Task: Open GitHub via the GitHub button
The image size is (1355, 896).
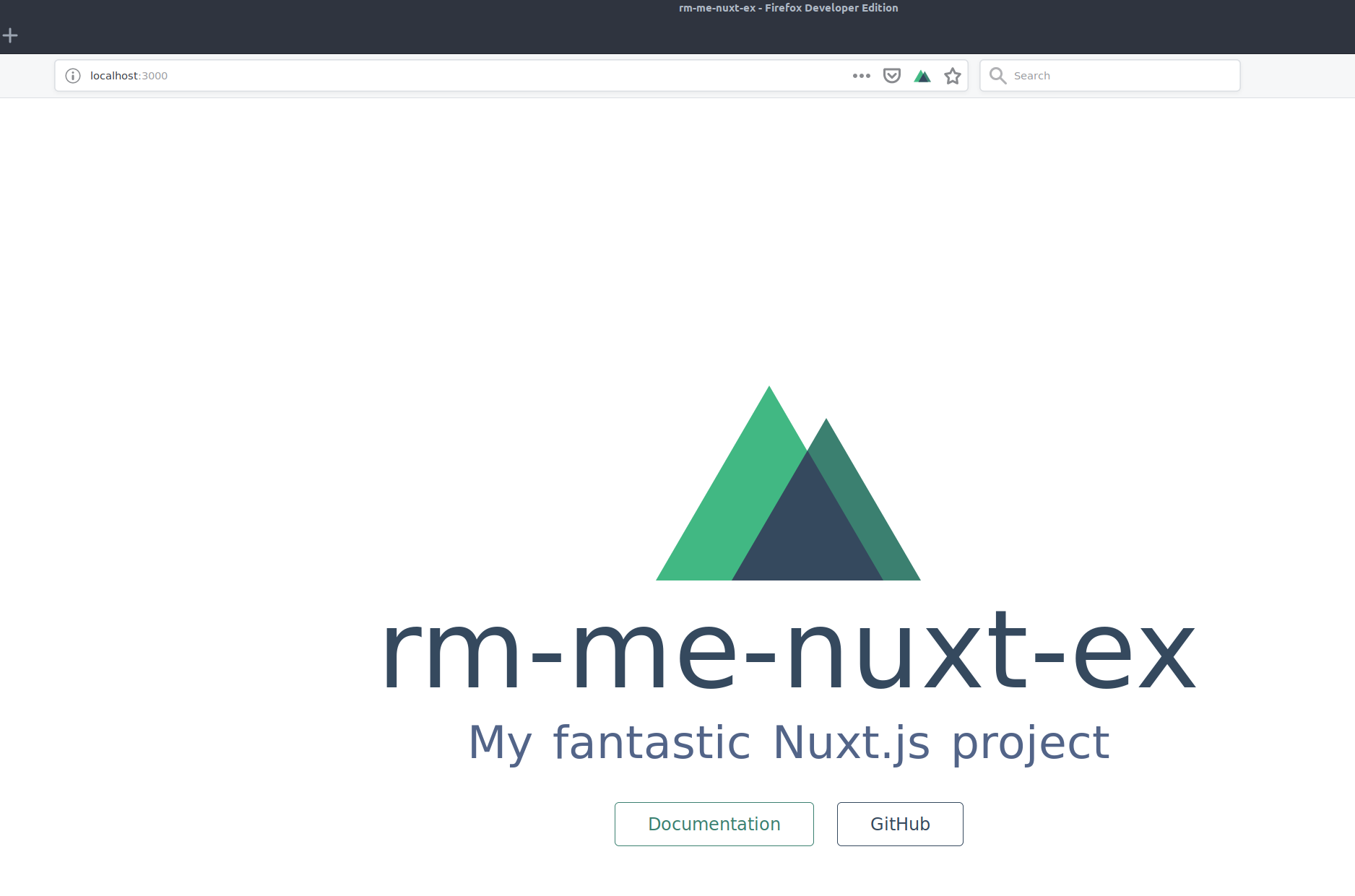Action: coord(900,824)
